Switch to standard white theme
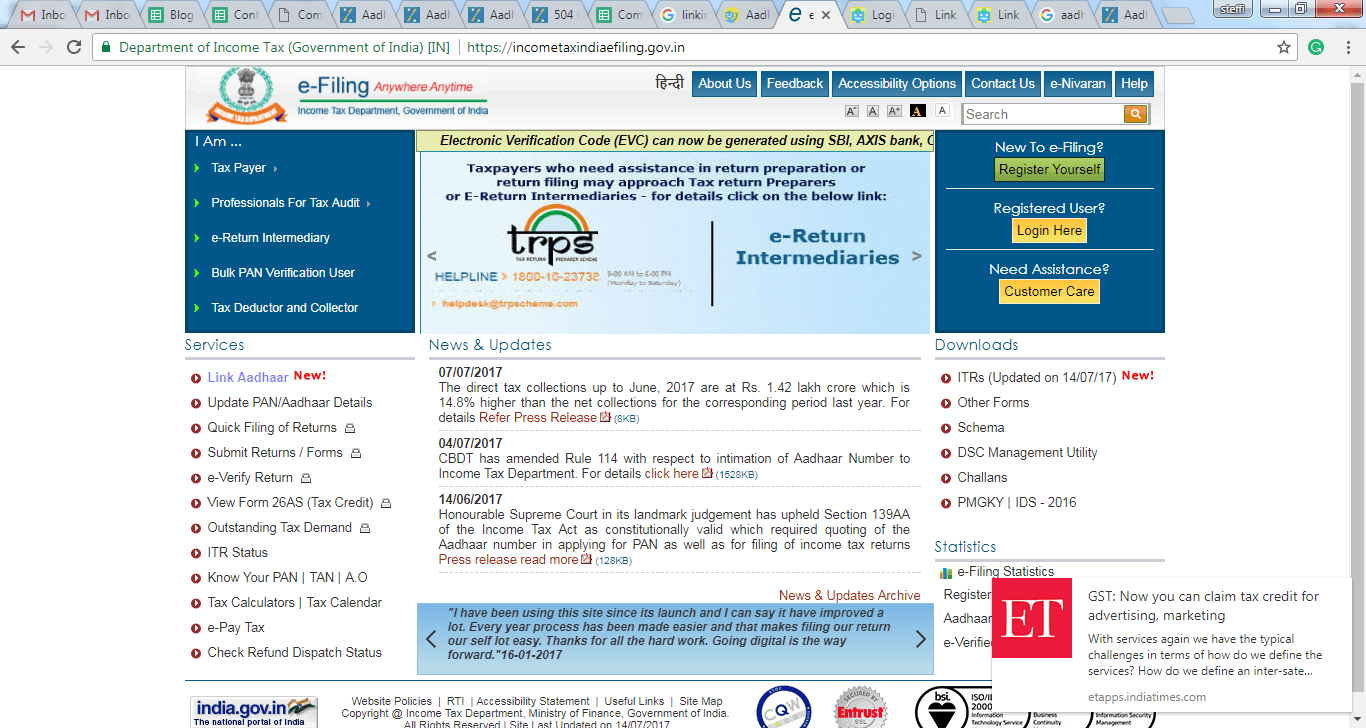Viewport: 1366px width, 728px height. point(942,111)
